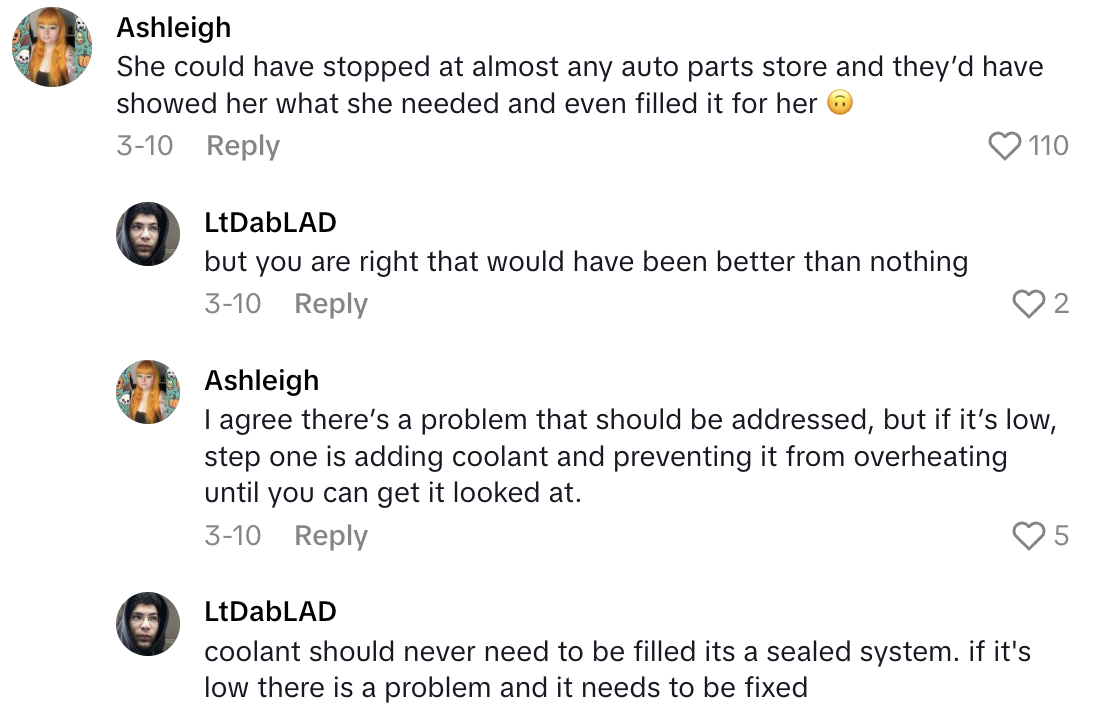The image size is (1100, 710).
Task: Like Ashleigh's comment with 110 likes
Action: pos(1005,146)
